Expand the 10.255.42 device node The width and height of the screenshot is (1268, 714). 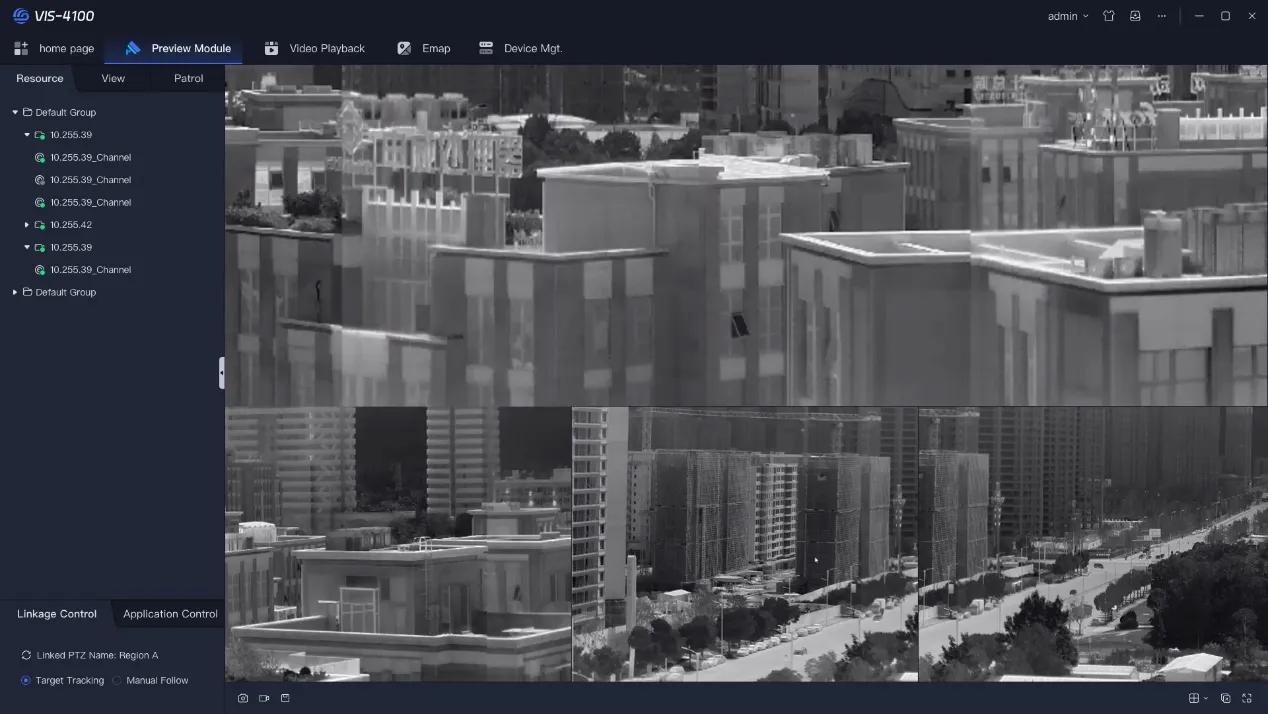27,225
